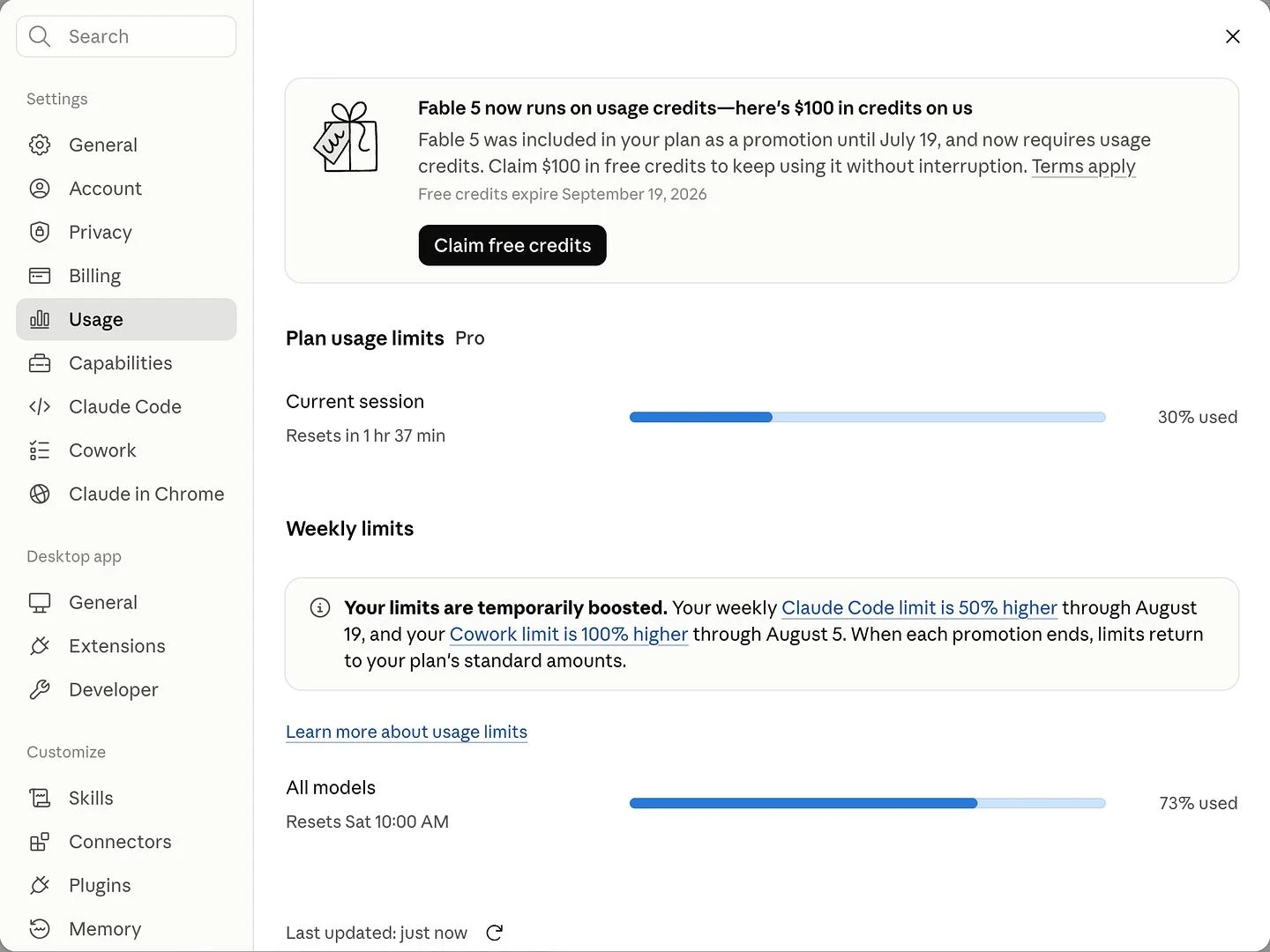The image size is (1270, 952).
Task: Click the All models weekly progress bar
Action: [x=868, y=803]
